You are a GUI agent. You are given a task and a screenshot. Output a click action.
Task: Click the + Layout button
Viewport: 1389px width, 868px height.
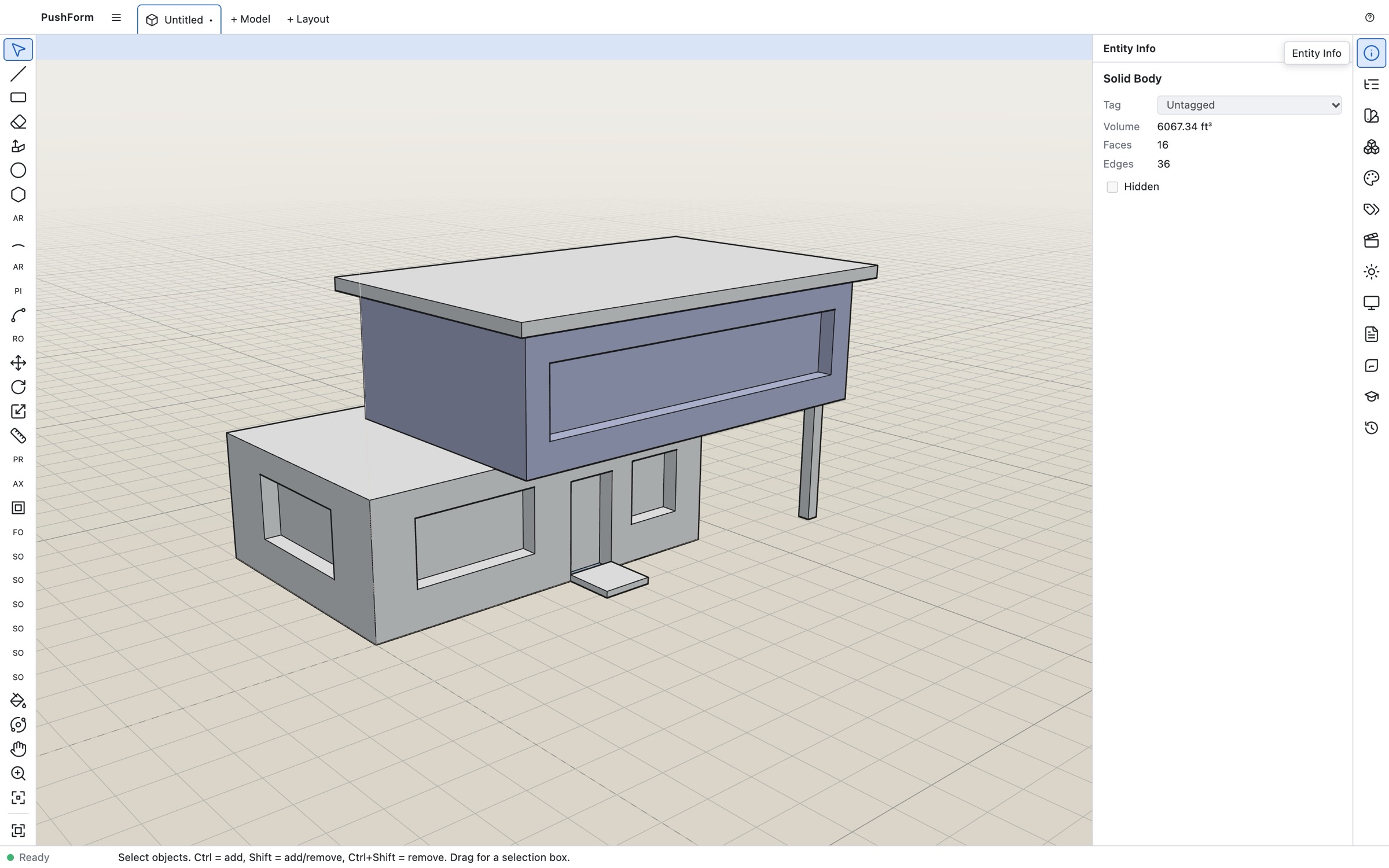click(x=308, y=19)
